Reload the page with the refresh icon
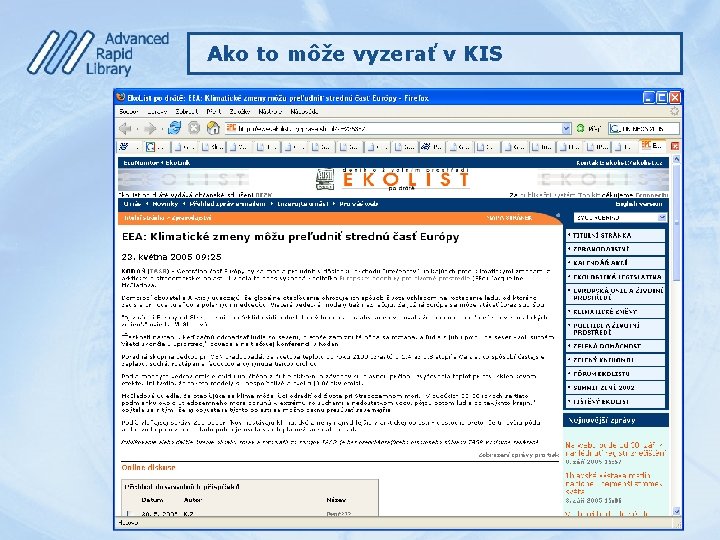This screenshot has width=720, height=540. click(x=174, y=128)
